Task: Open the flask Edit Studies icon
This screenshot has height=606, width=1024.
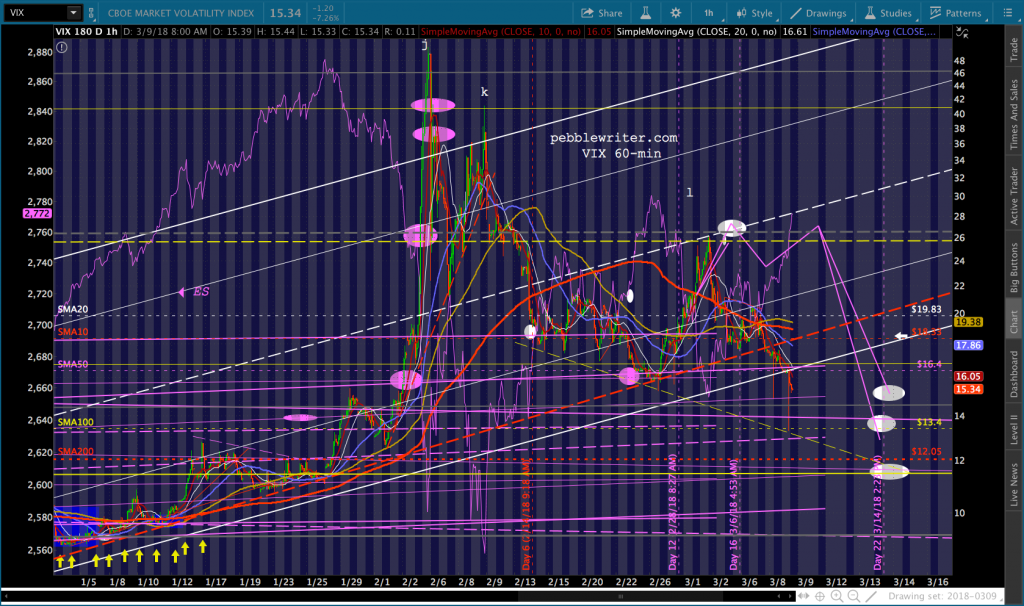Action: pos(647,13)
